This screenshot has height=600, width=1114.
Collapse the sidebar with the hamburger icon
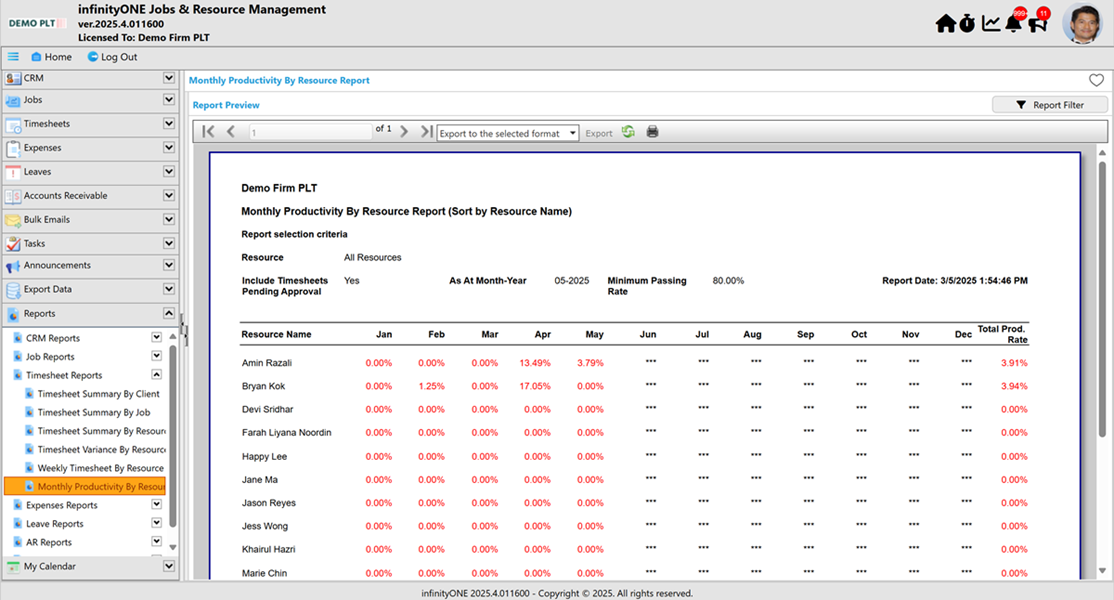(13, 56)
